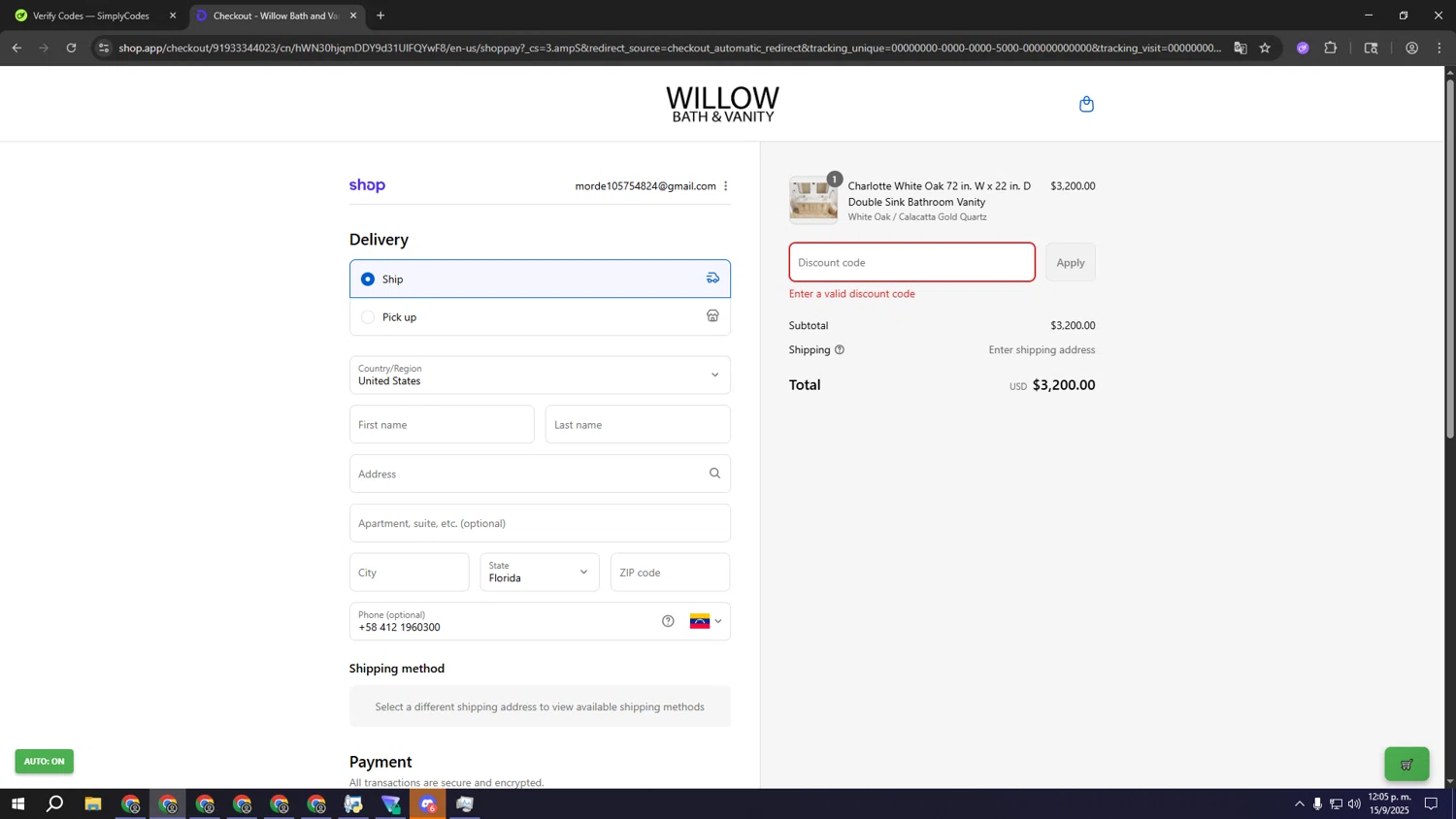Open the shopping bag cart icon
Screen dimensions: 1456x819
pyautogui.click(x=1086, y=104)
